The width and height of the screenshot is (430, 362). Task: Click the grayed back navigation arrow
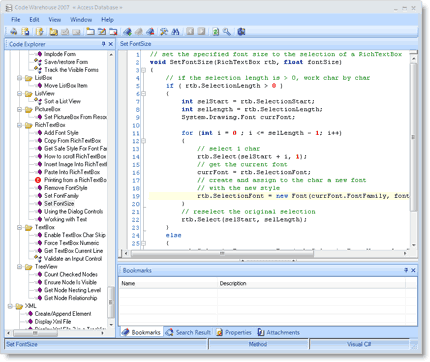tap(190, 32)
